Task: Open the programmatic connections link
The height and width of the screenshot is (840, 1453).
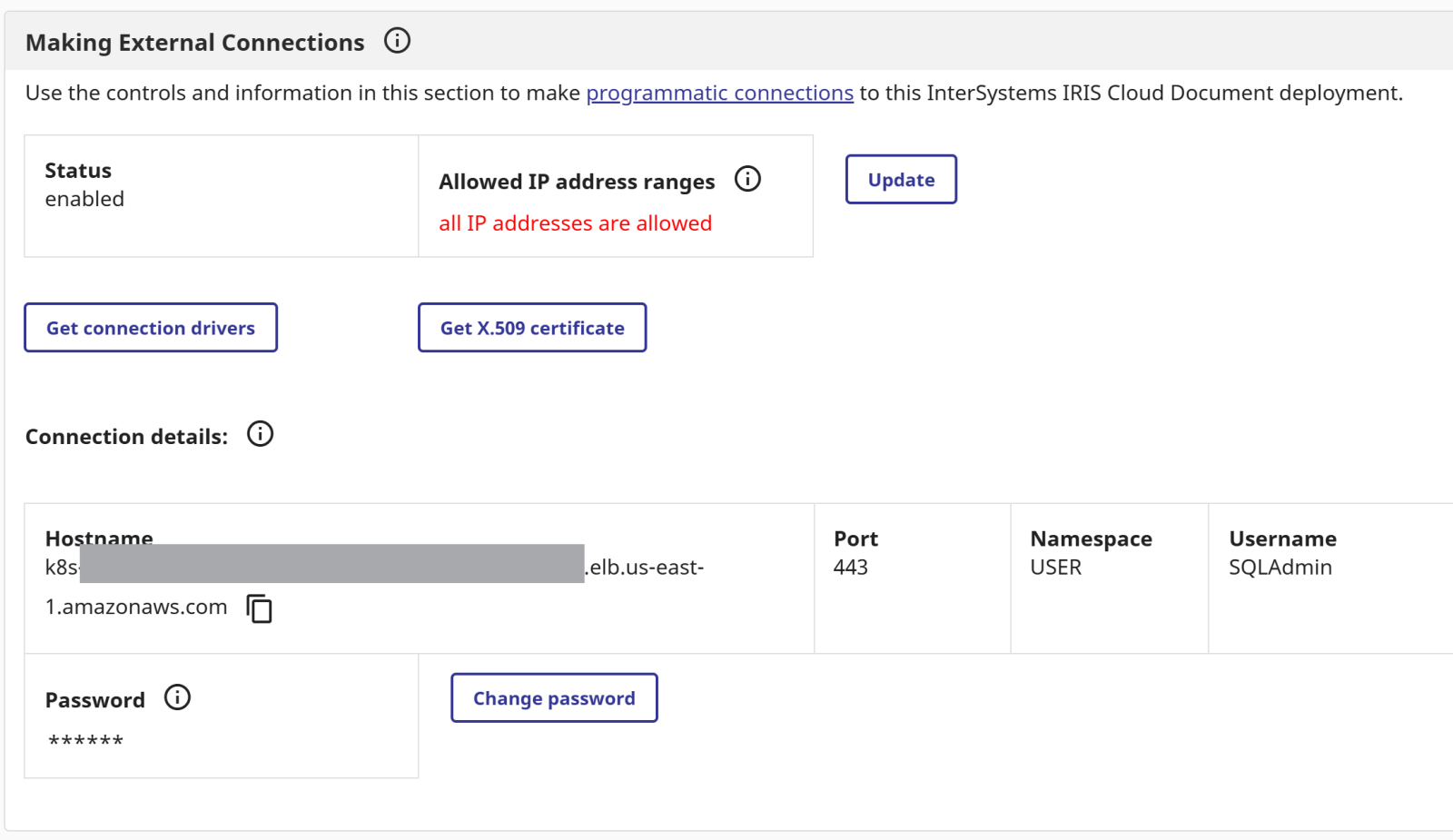Action: point(719,93)
